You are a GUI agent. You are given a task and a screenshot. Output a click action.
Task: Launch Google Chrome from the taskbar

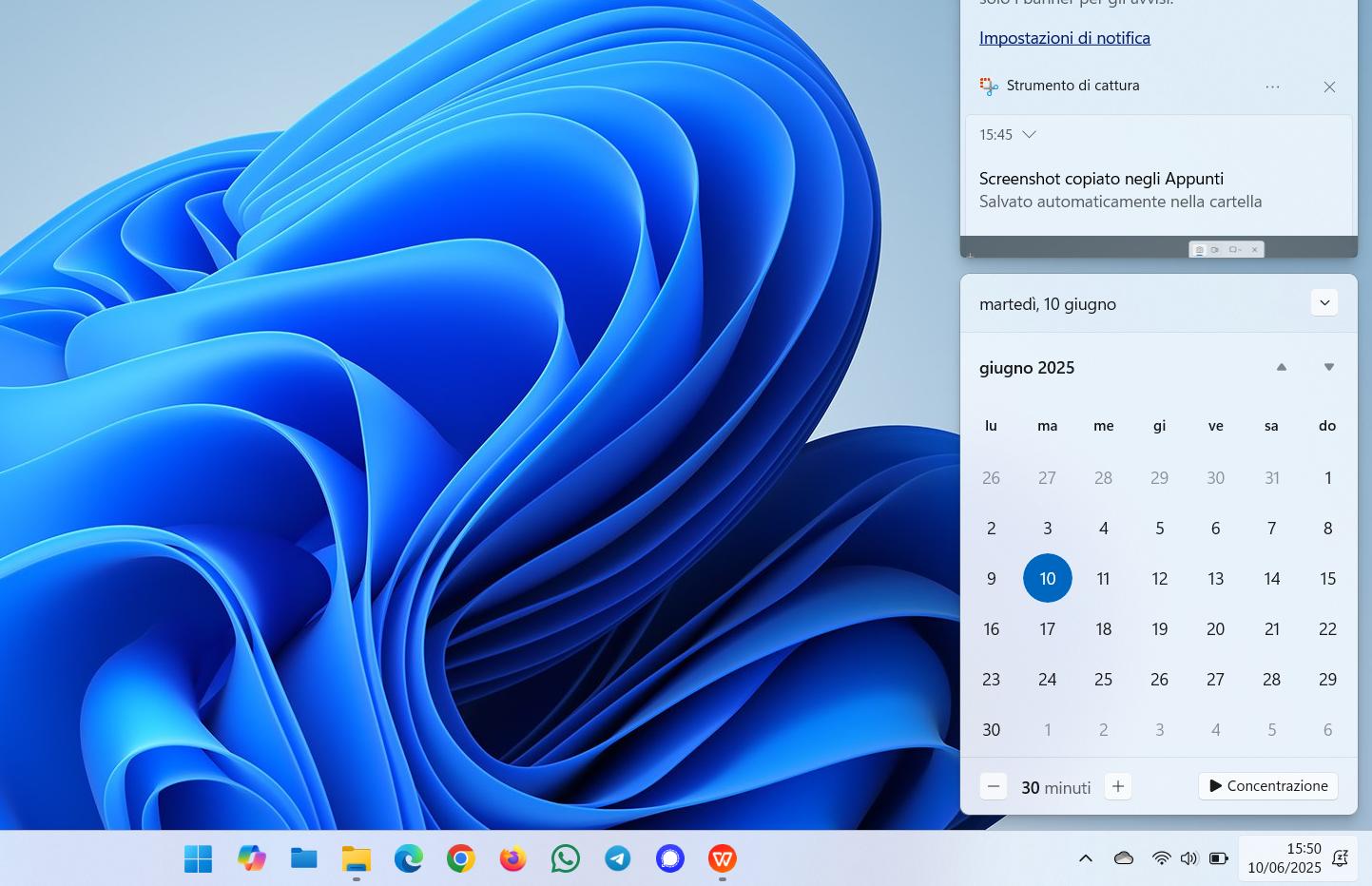point(461,859)
